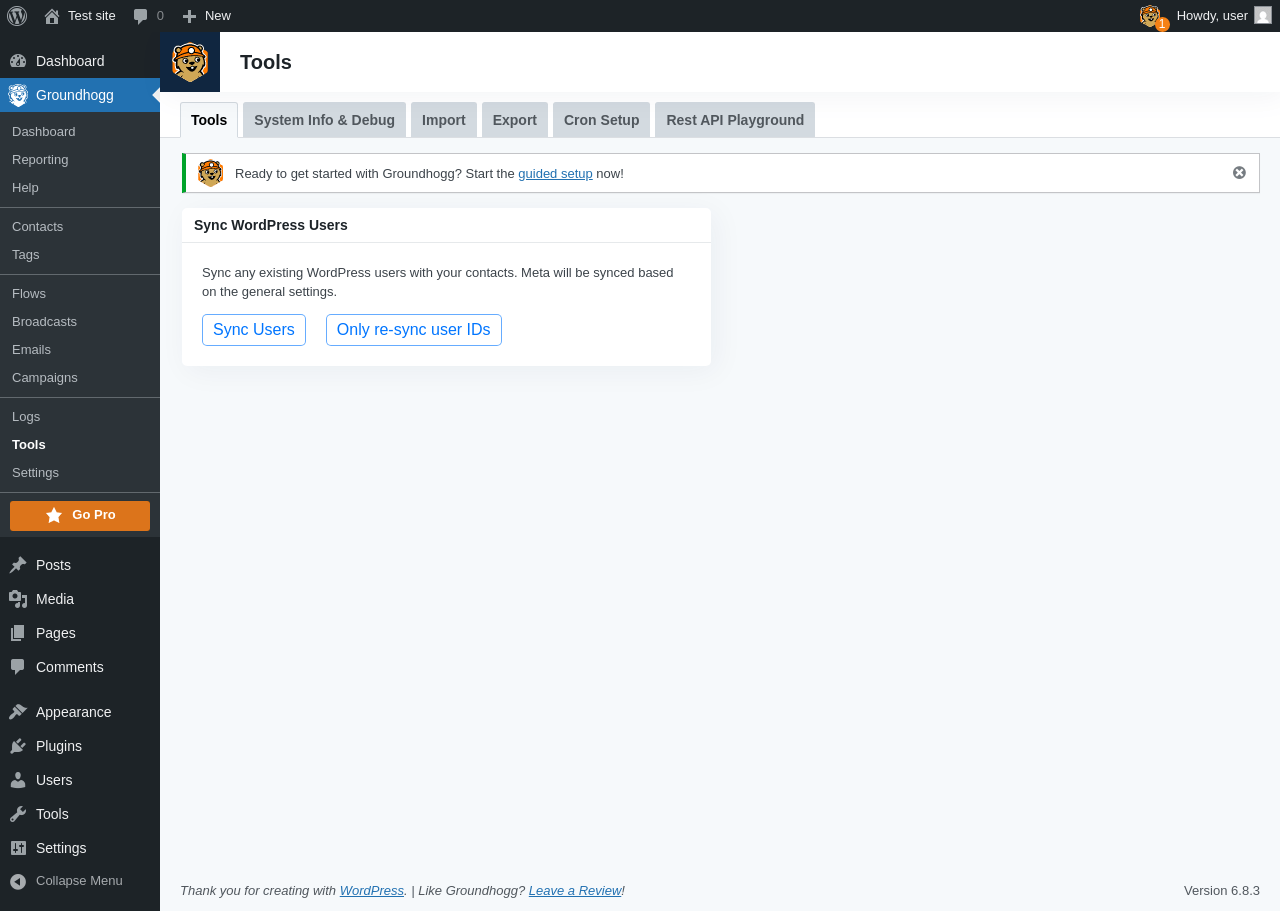Click the plus New content icon

(189, 16)
